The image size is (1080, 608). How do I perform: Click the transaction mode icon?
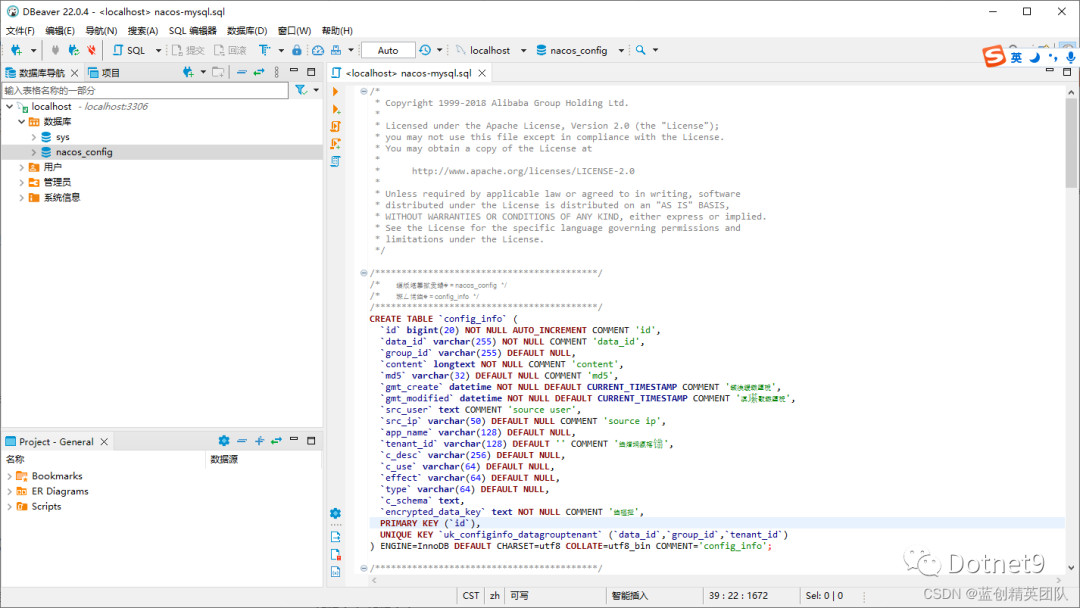tap(264, 50)
